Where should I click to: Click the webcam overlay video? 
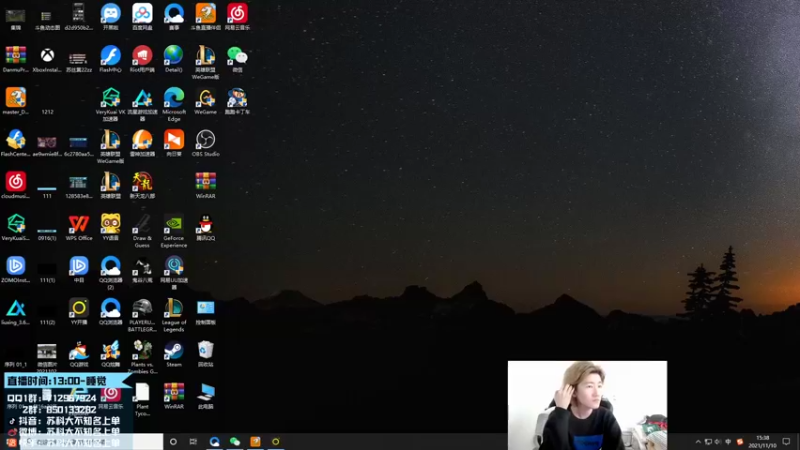click(587, 405)
